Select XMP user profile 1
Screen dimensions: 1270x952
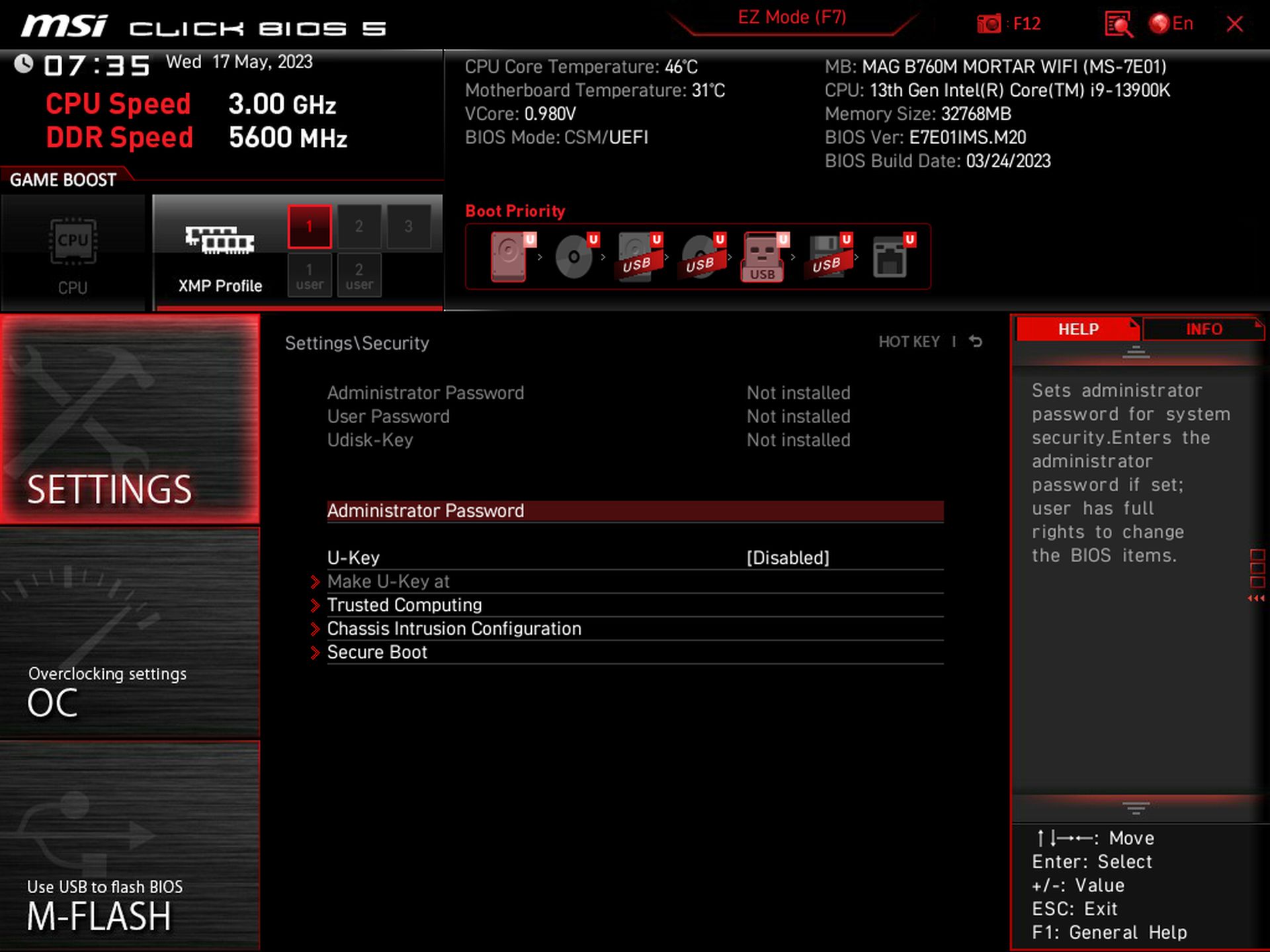pyautogui.click(x=309, y=276)
